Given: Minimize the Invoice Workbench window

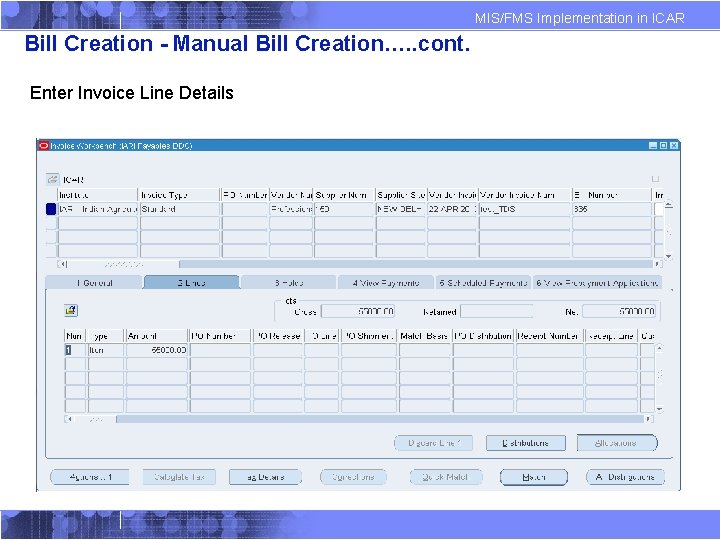Looking at the screenshot, I should click(x=652, y=146).
